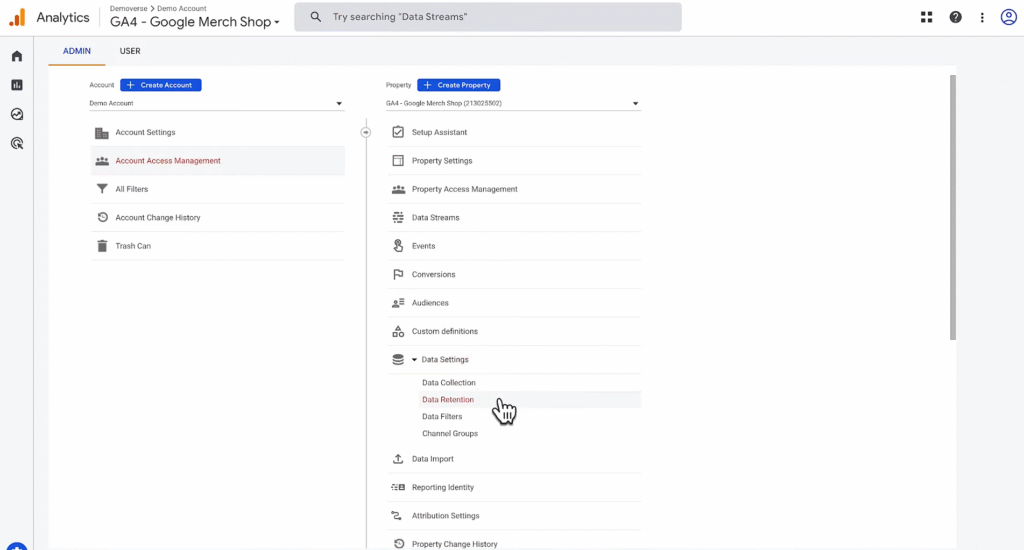
Task: Open the Help question mark icon
Action: coord(955,17)
